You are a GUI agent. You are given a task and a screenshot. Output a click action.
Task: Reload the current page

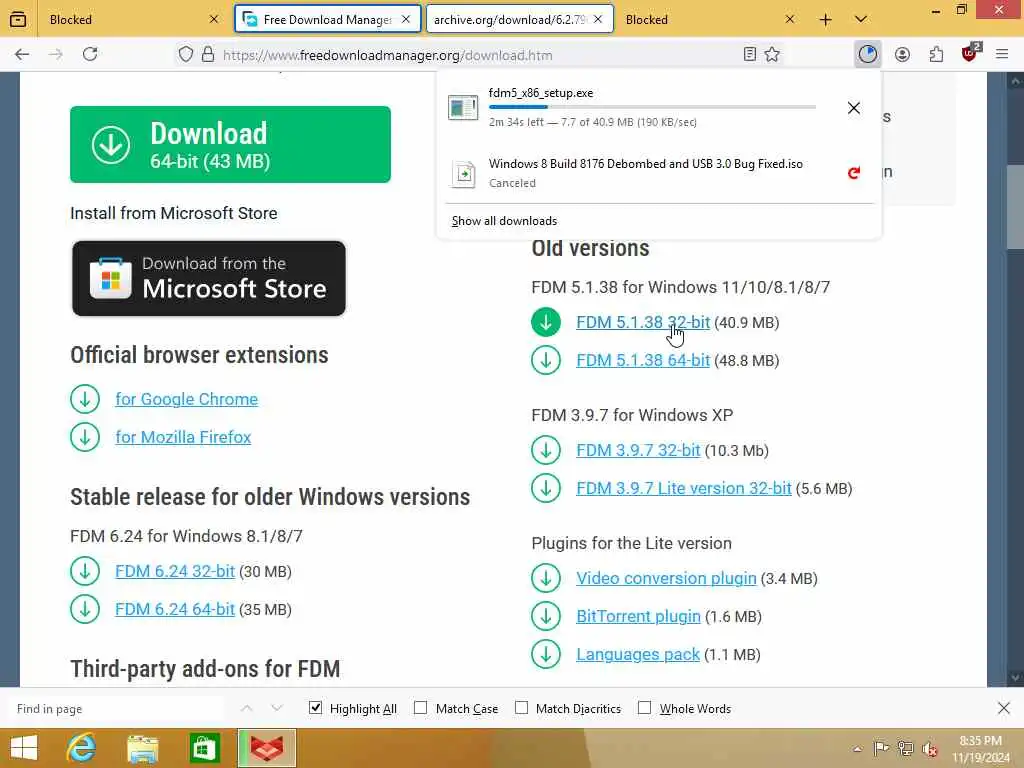(x=90, y=54)
